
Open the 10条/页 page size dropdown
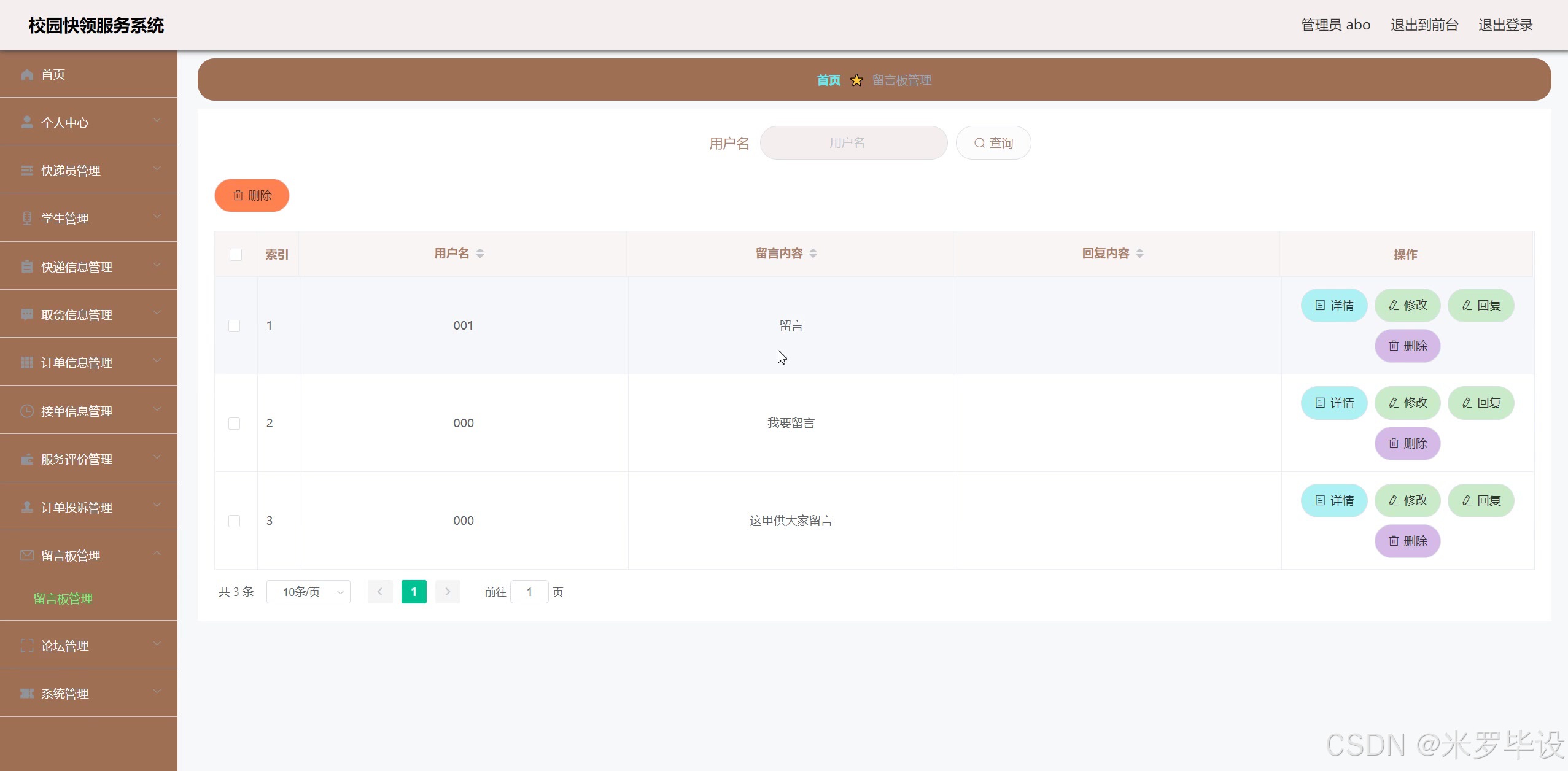(x=308, y=591)
